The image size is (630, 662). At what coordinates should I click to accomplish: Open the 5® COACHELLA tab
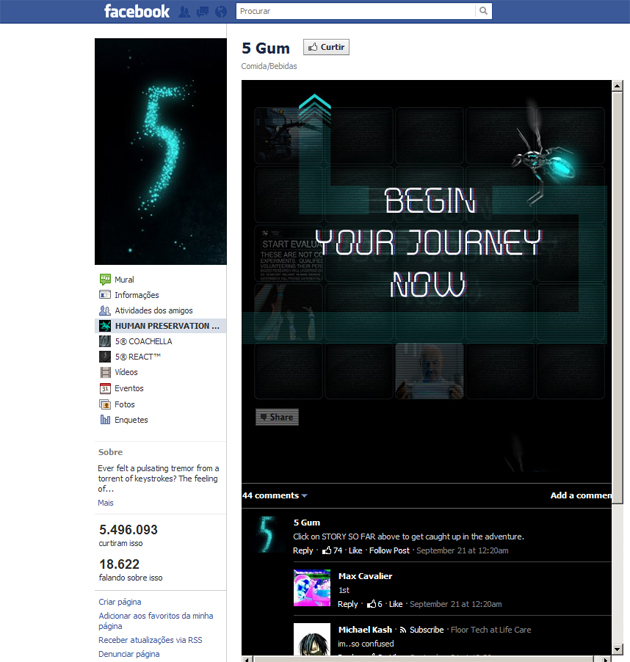[x=144, y=341]
